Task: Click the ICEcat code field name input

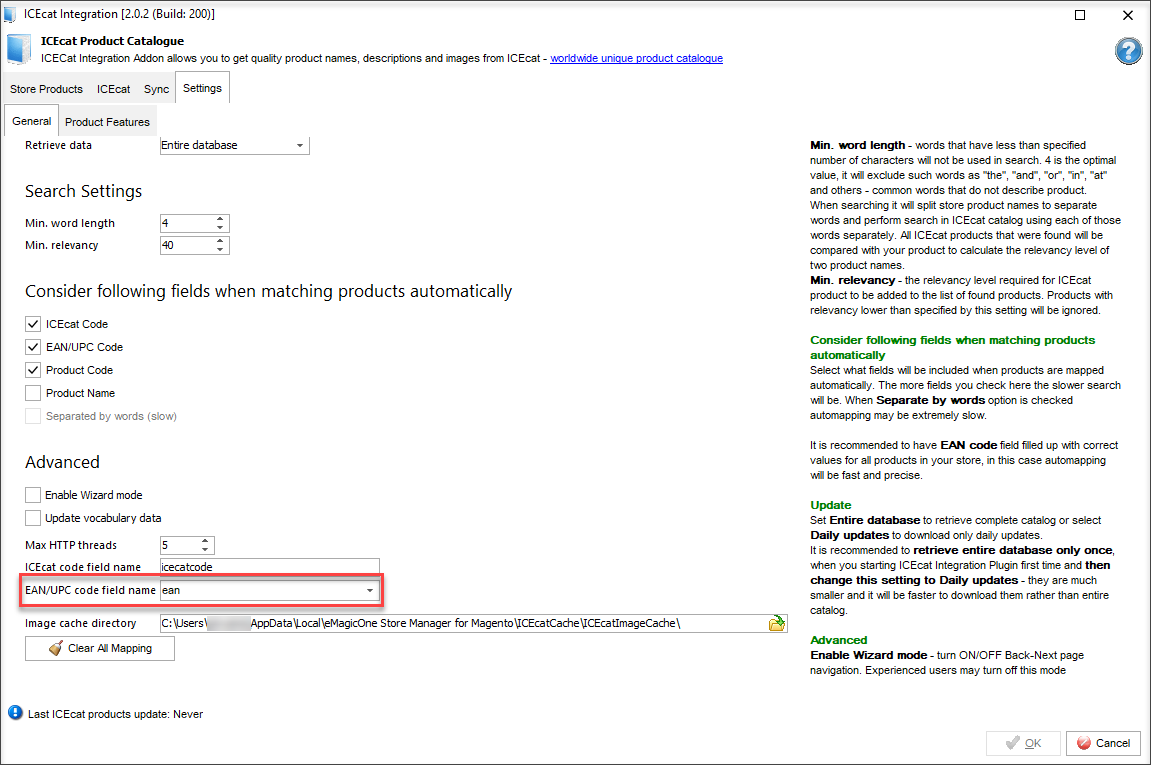Action: 269,567
